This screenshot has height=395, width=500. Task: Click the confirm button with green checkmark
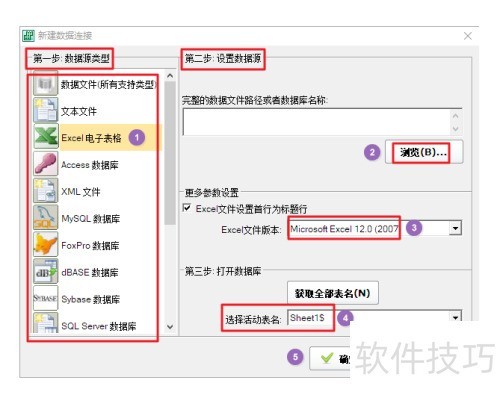click(330, 358)
